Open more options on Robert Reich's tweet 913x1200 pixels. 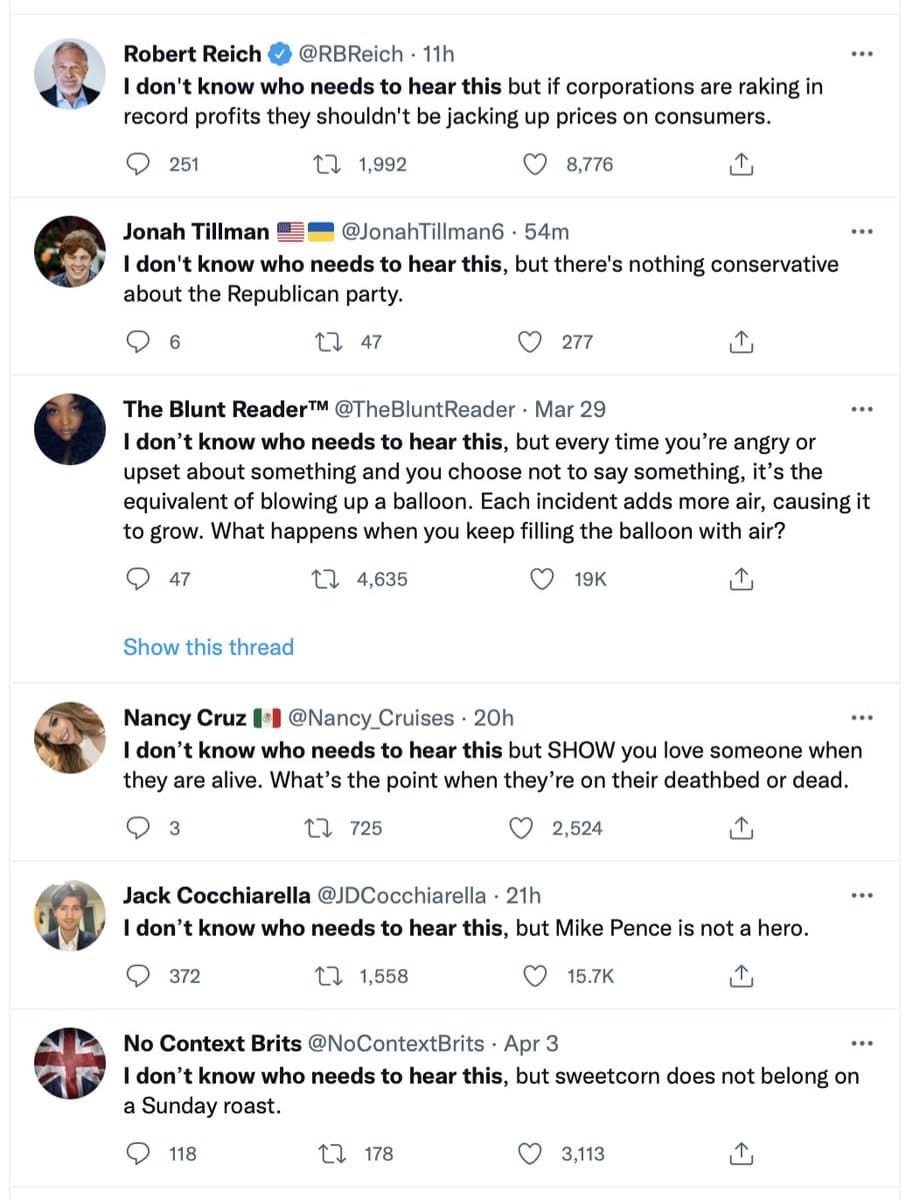pyautogui.click(x=861, y=54)
